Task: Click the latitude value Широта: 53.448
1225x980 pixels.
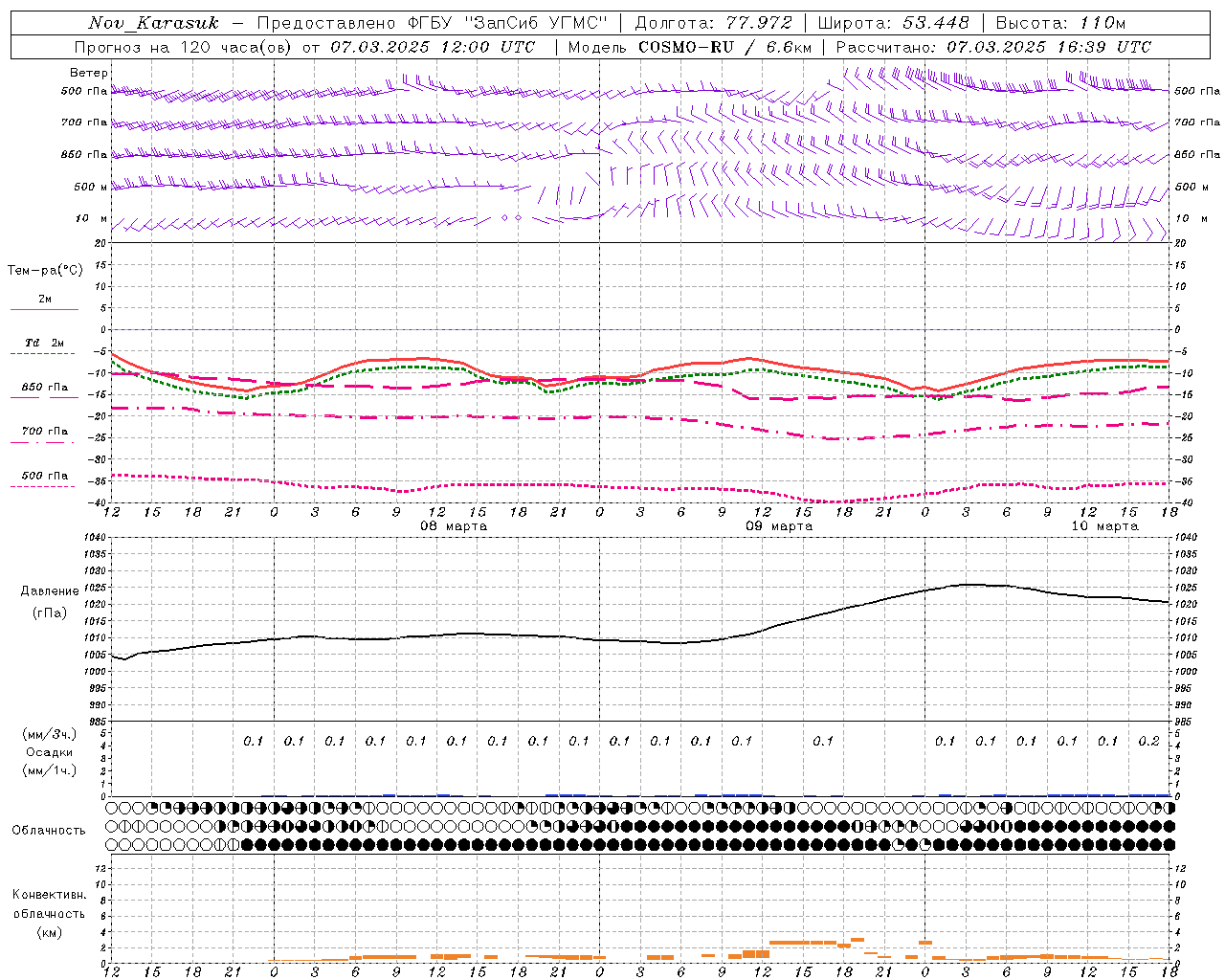Action: pyautogui.click(x=893, y=23)
